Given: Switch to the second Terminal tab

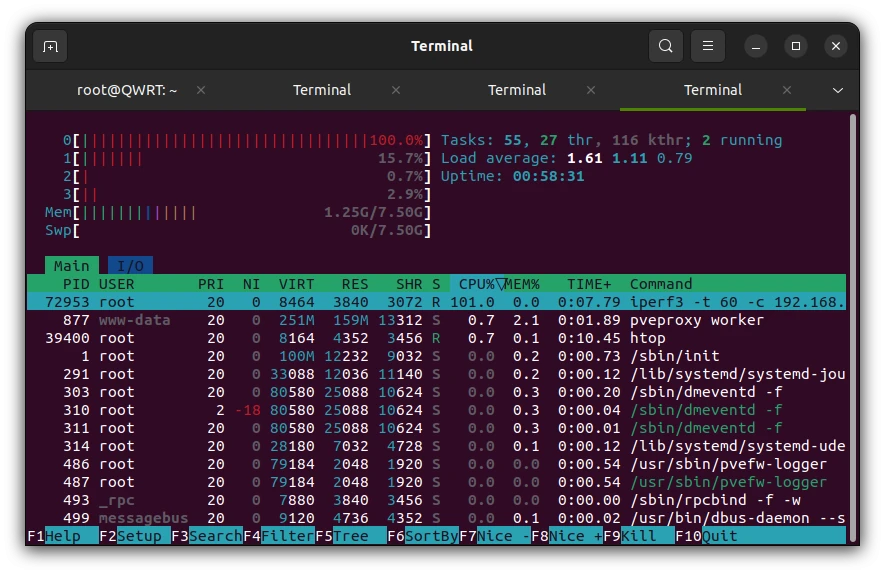Looking at the screenshot, I should point(322,90).
